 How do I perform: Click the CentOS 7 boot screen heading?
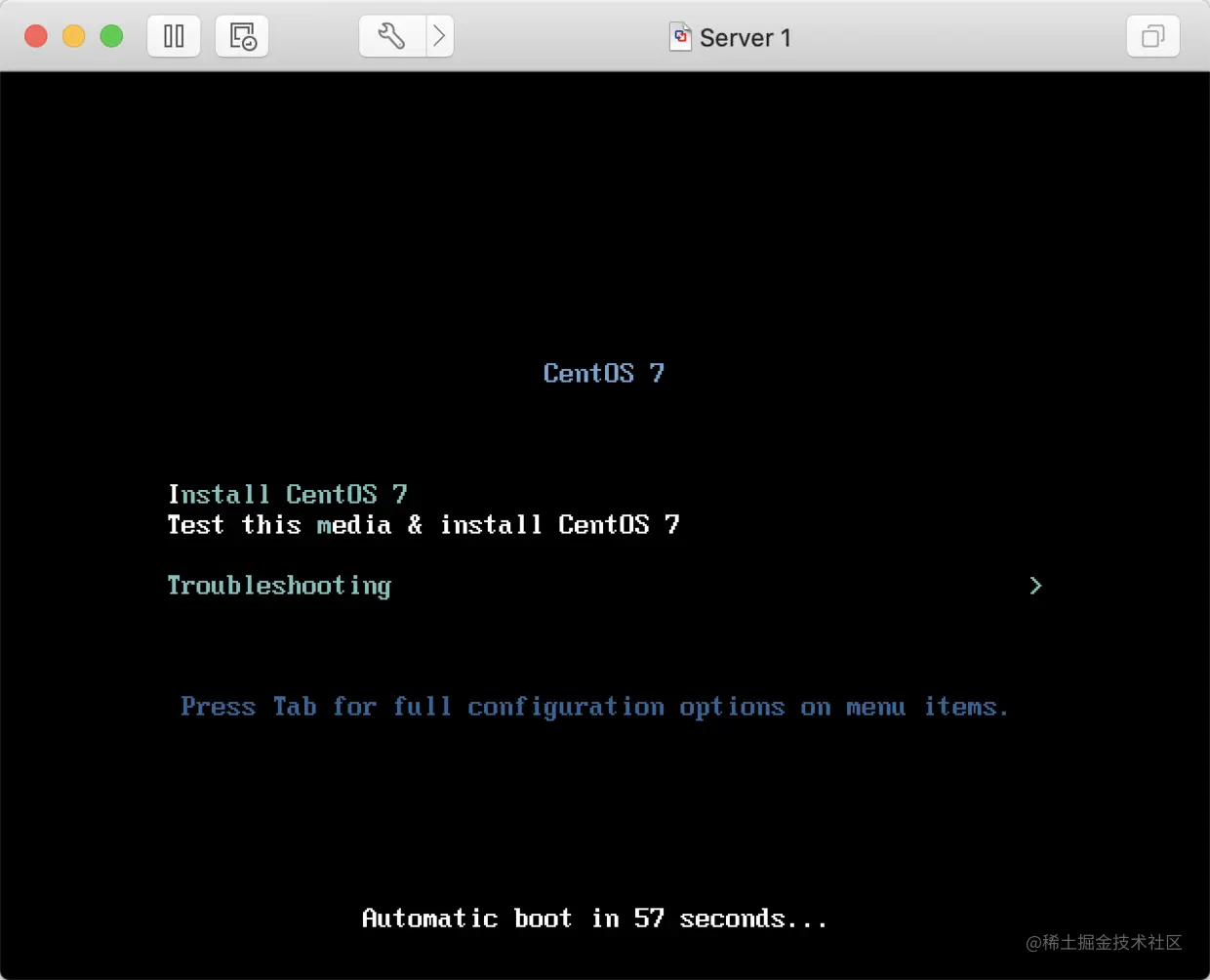click(604, 373)
